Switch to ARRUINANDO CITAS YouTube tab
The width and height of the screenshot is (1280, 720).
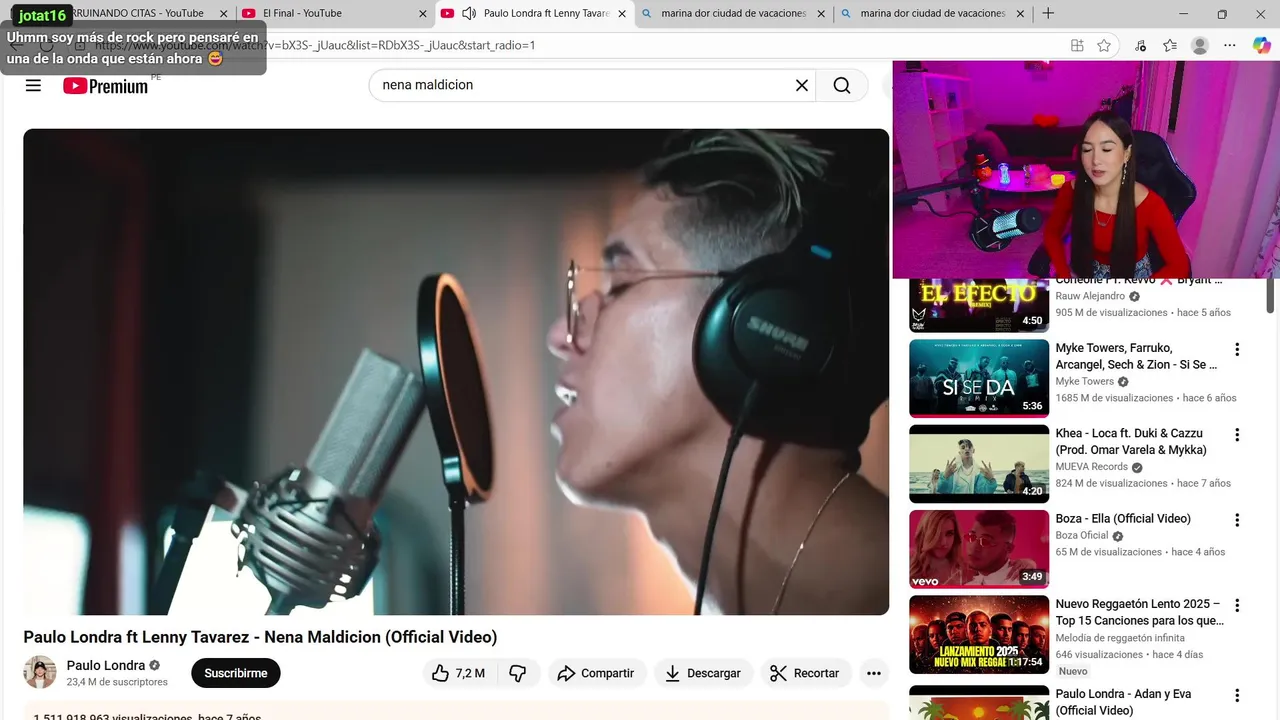[140, 13]
